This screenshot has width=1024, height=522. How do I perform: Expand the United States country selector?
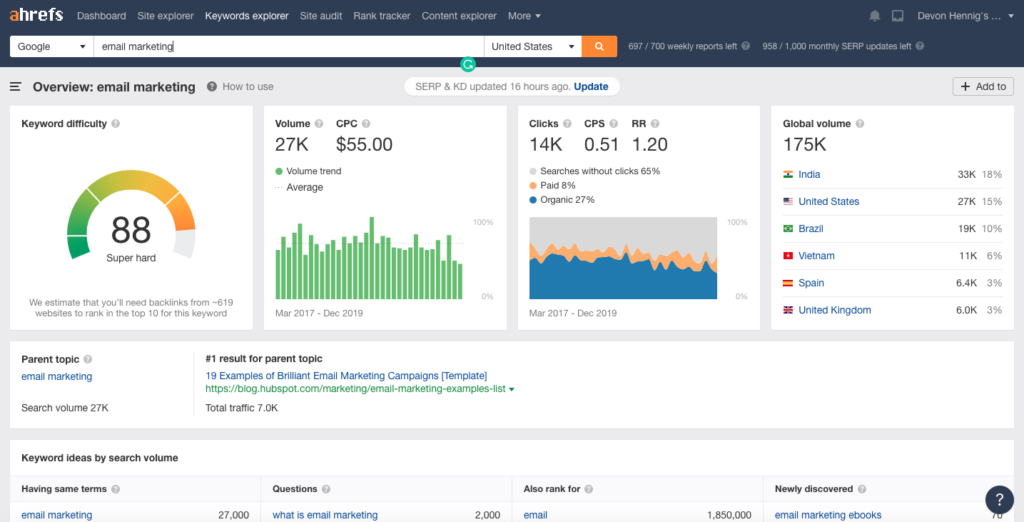[x=533, y=46]
